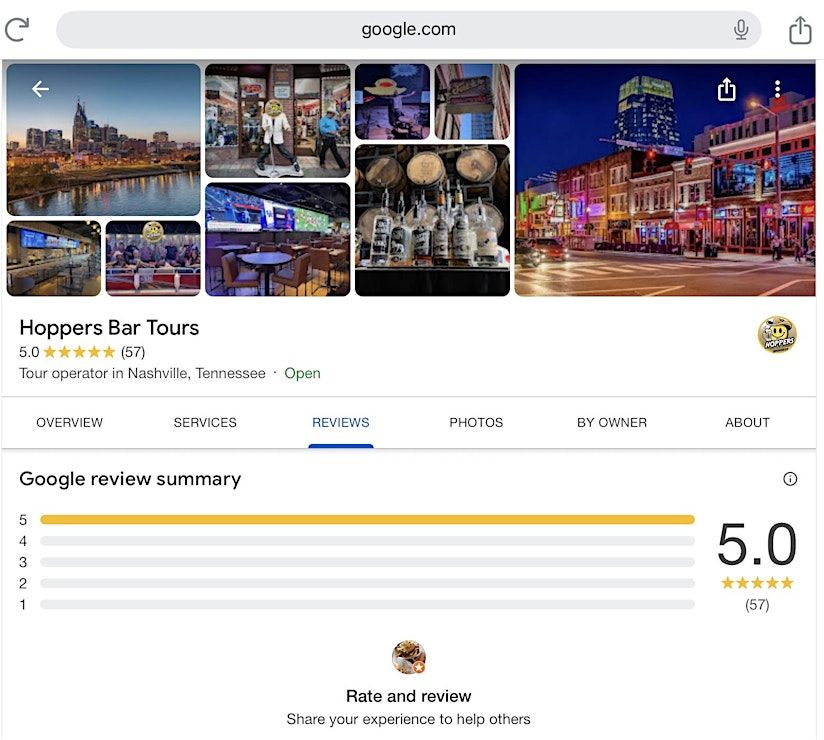Select the 5-star rating bar
The height and width of the screenshot is (740, 824).
(367, 520)
